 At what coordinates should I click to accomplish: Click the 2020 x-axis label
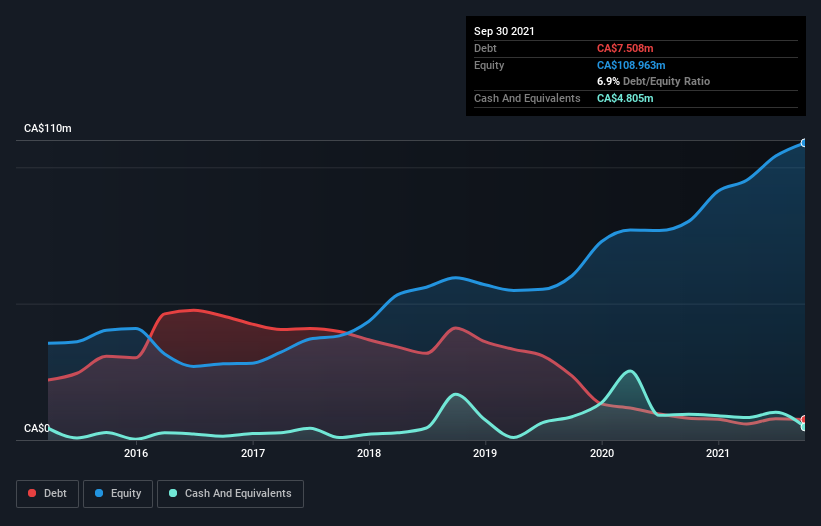pyautogui.click(x=602, y=453)
